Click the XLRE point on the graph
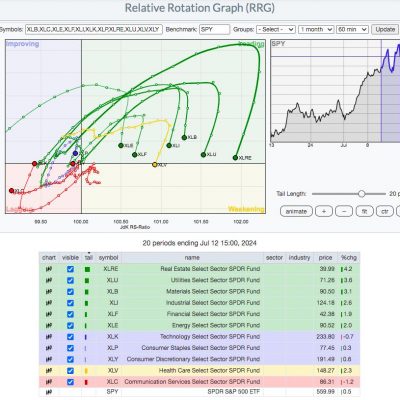This screenshot has width=400, height=400. pos(235,158)
